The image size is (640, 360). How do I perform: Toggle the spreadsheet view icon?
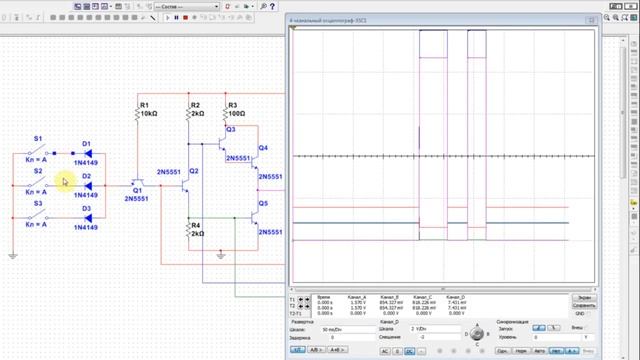click(87, 7)
